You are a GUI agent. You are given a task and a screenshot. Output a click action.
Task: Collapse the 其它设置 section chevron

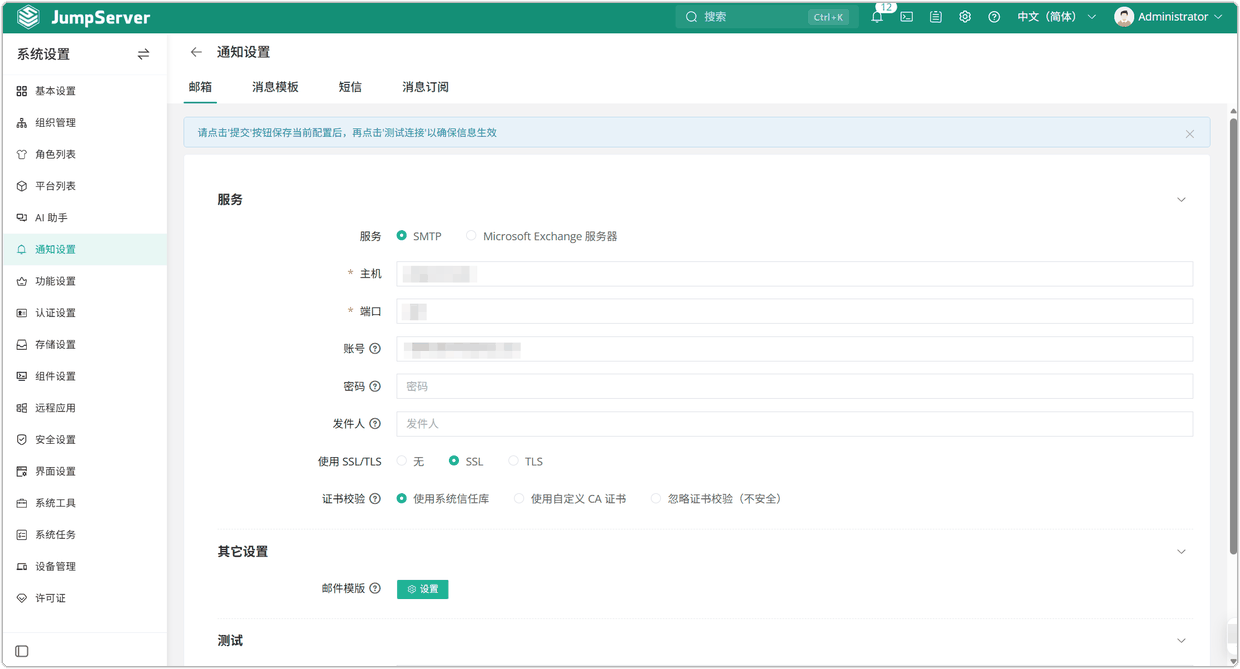pyautogui.click(x=1181, y=552)
